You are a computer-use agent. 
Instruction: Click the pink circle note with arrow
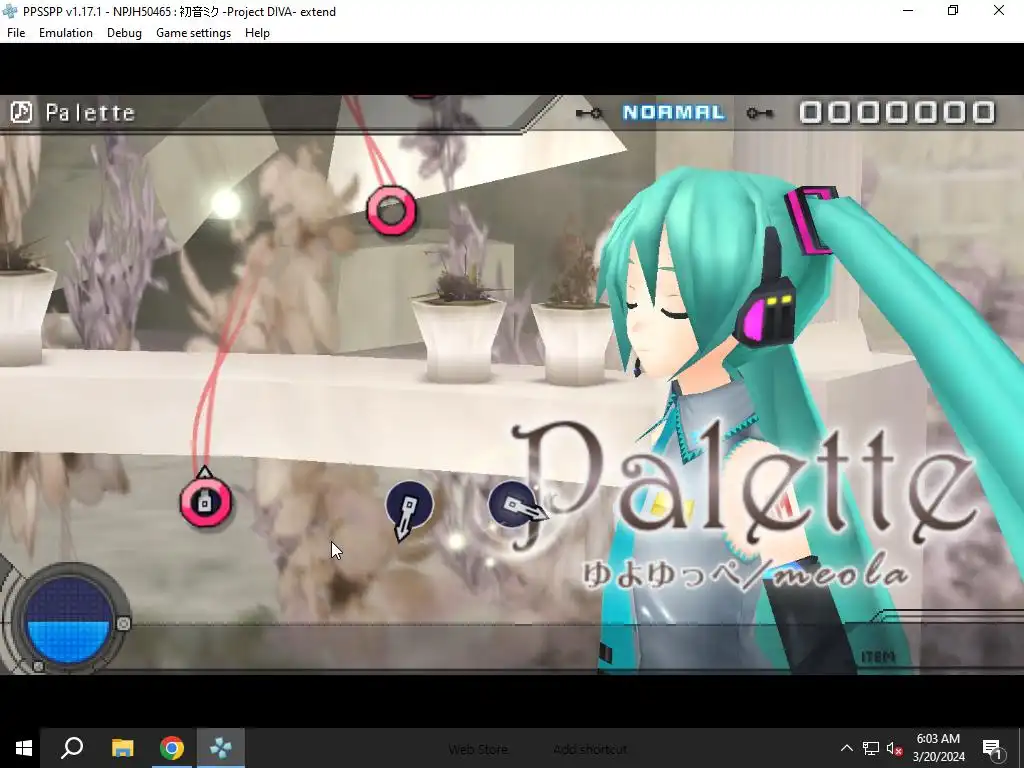206,500
